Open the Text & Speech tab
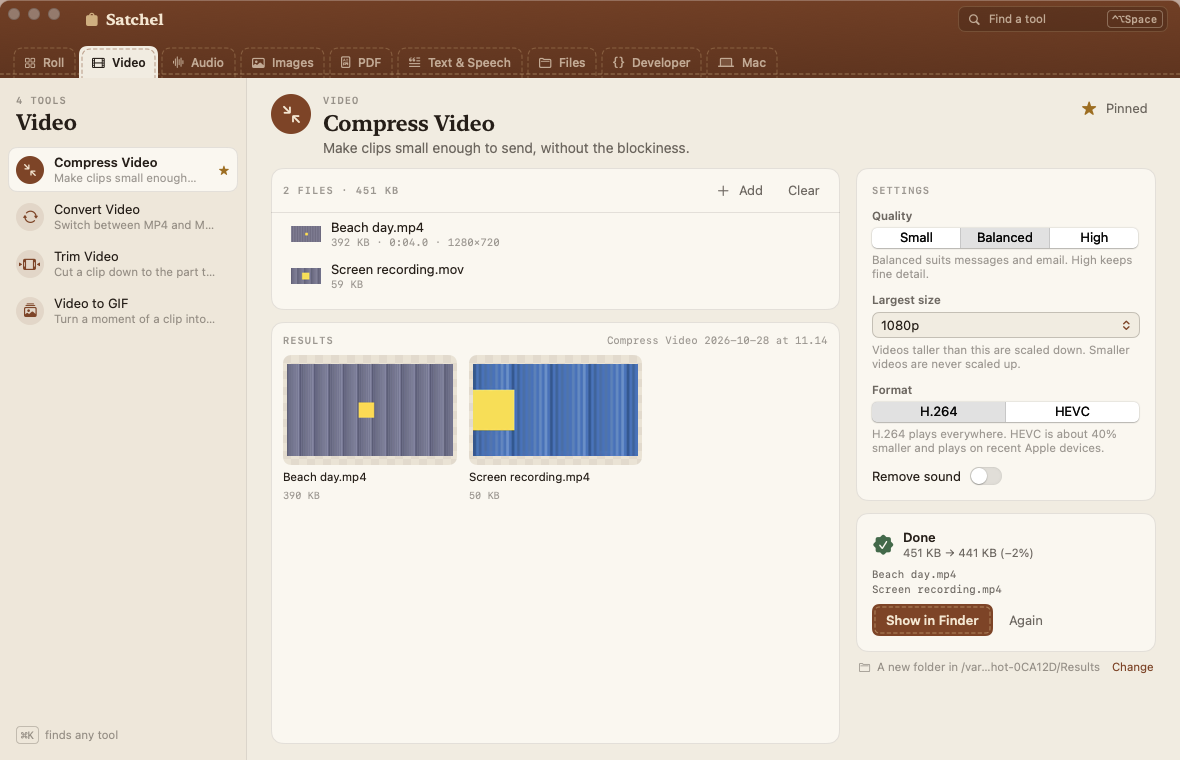This screenshot has width=1180, height=760. coord(459,62)
